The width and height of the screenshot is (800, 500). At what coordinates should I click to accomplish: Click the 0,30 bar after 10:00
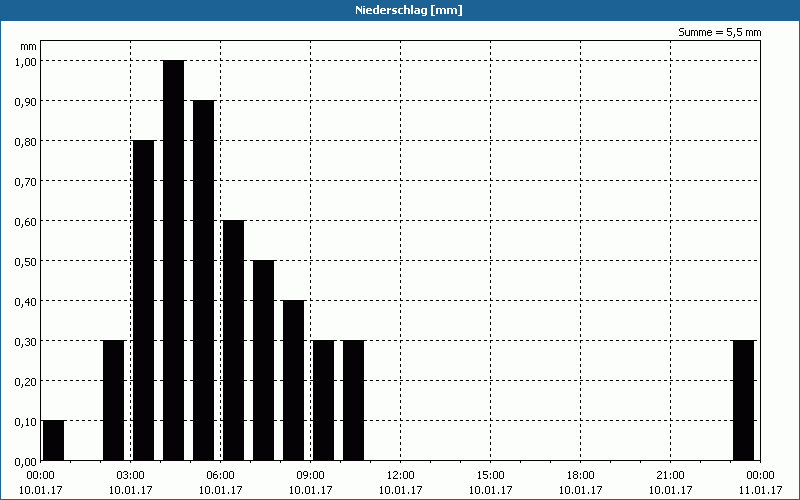354,401
